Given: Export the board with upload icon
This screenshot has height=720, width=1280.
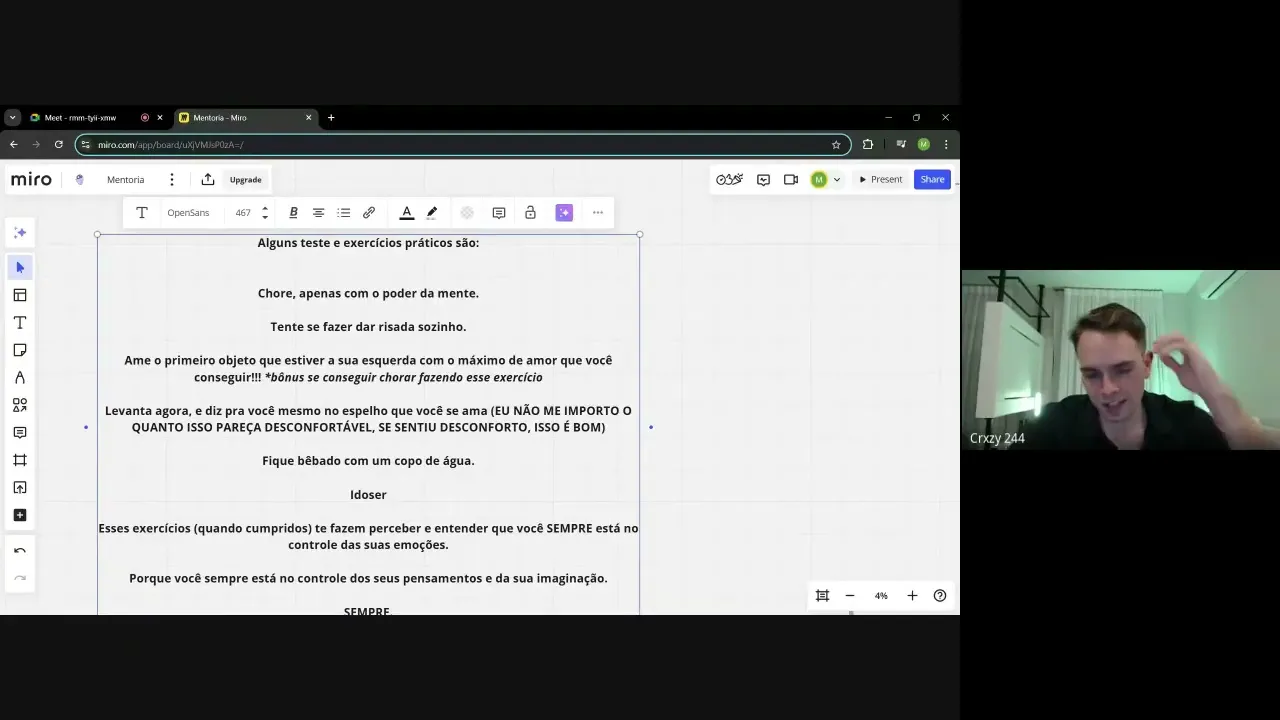Looking at the screenshot, I should [208, 180].
